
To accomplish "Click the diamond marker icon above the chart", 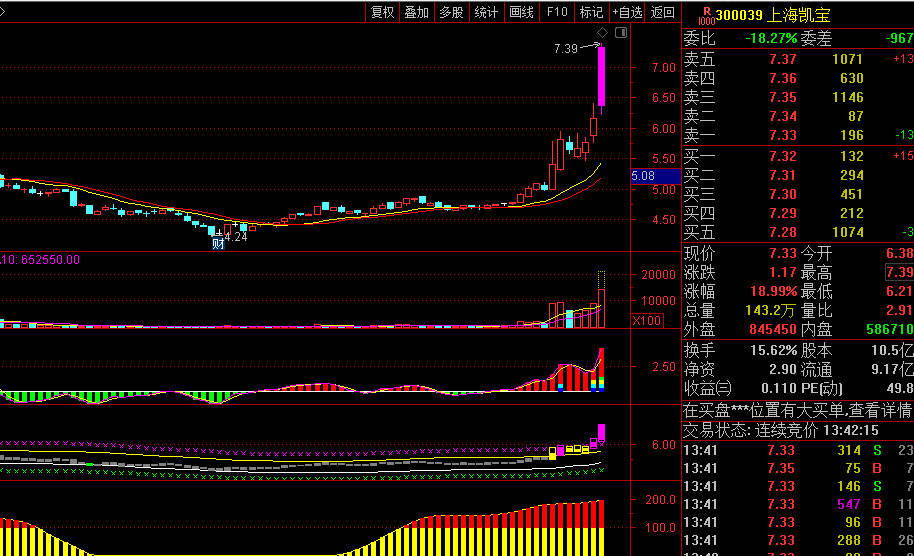I will (603, 33).
